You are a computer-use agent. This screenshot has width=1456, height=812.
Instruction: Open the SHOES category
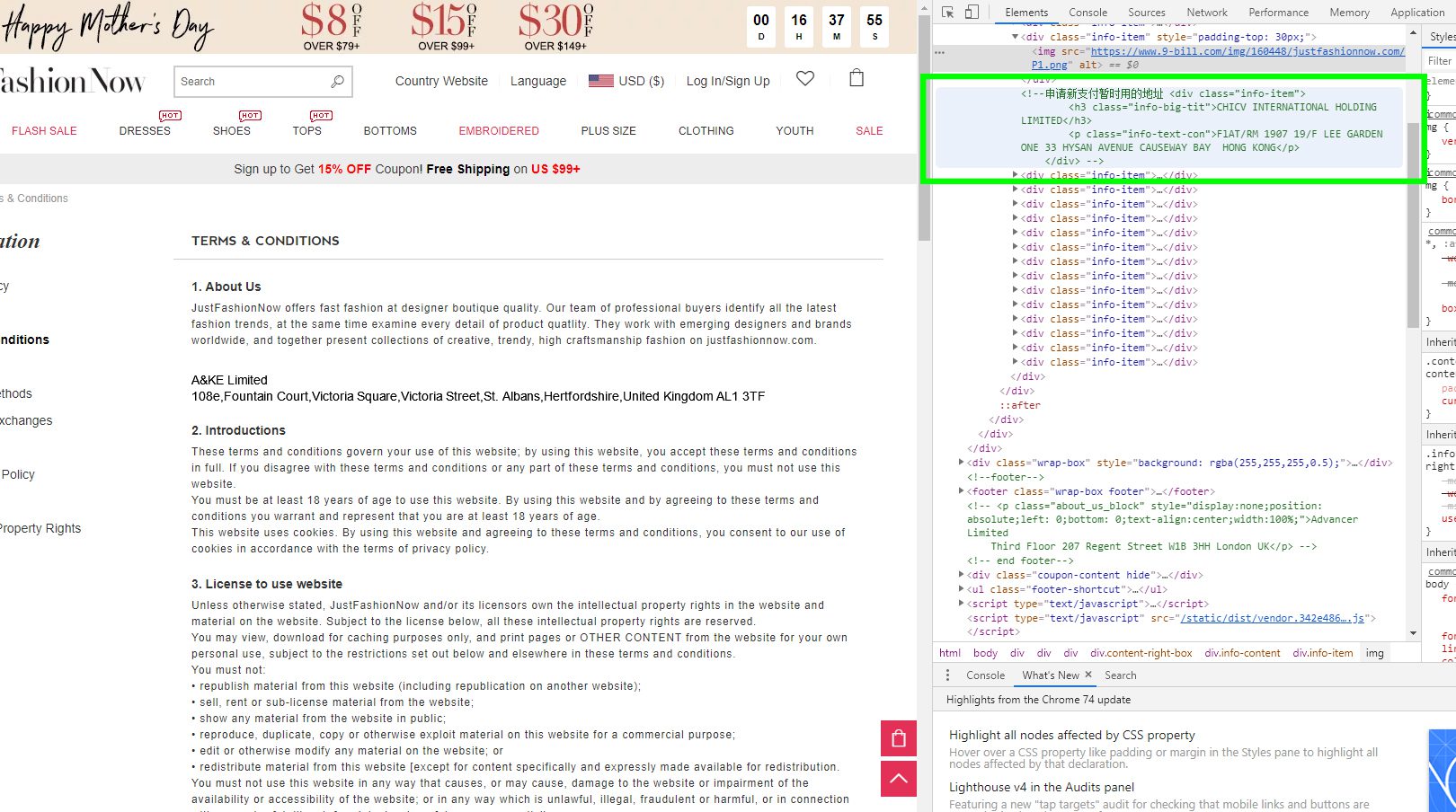(232, 131)
